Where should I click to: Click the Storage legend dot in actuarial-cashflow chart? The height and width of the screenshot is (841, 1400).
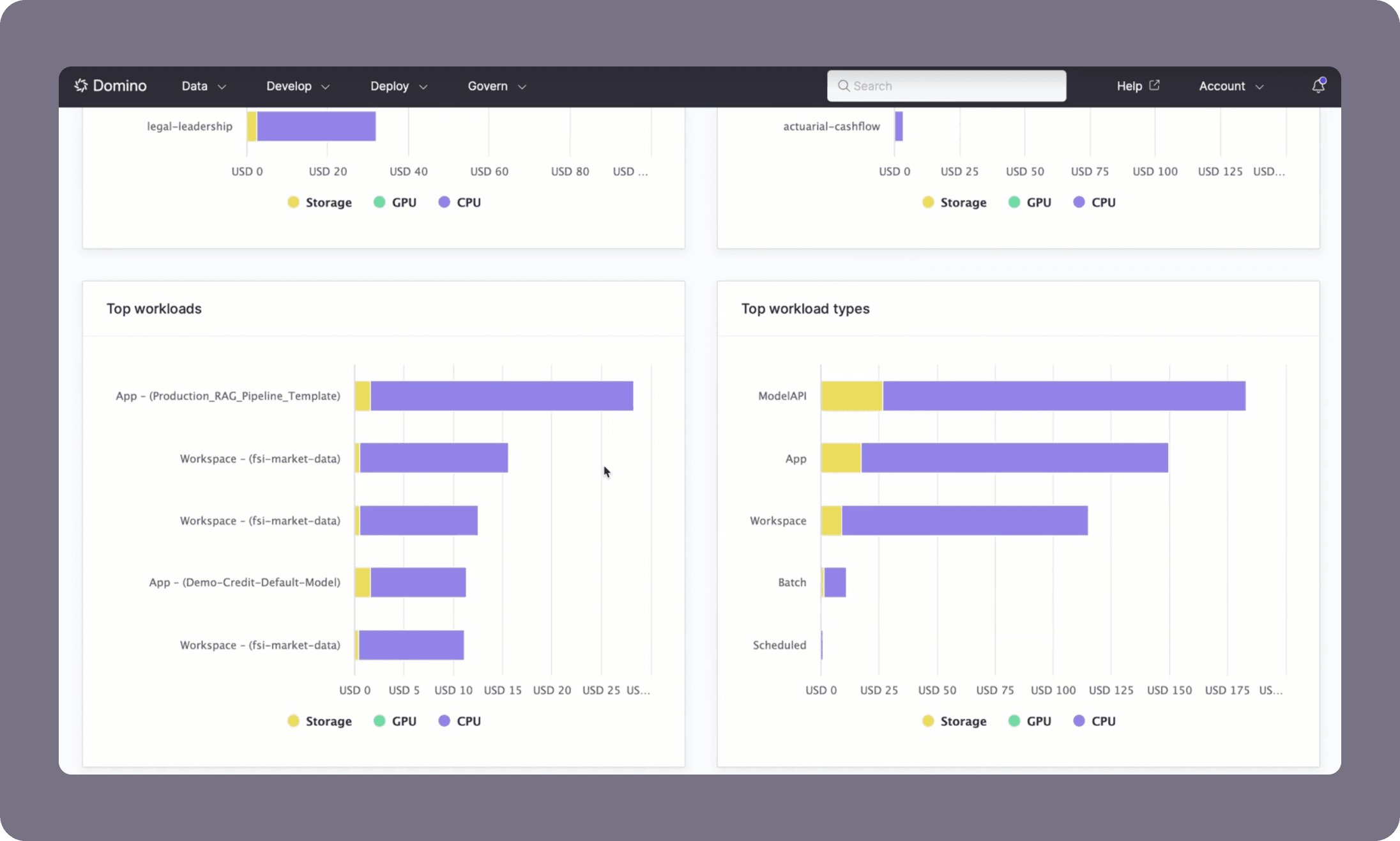coord(928,202)
